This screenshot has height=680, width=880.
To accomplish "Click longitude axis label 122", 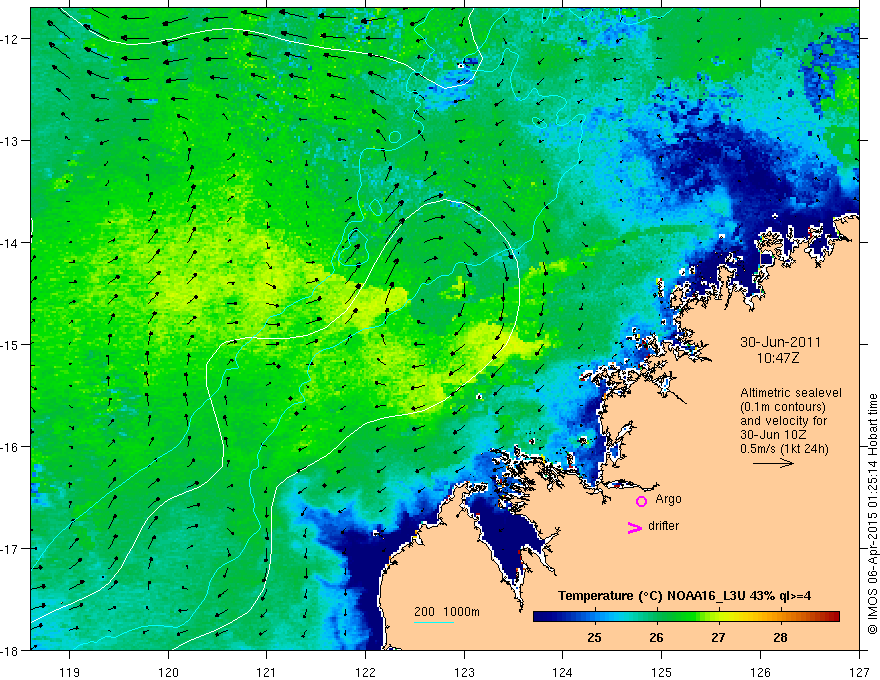I will coord(365,672).
